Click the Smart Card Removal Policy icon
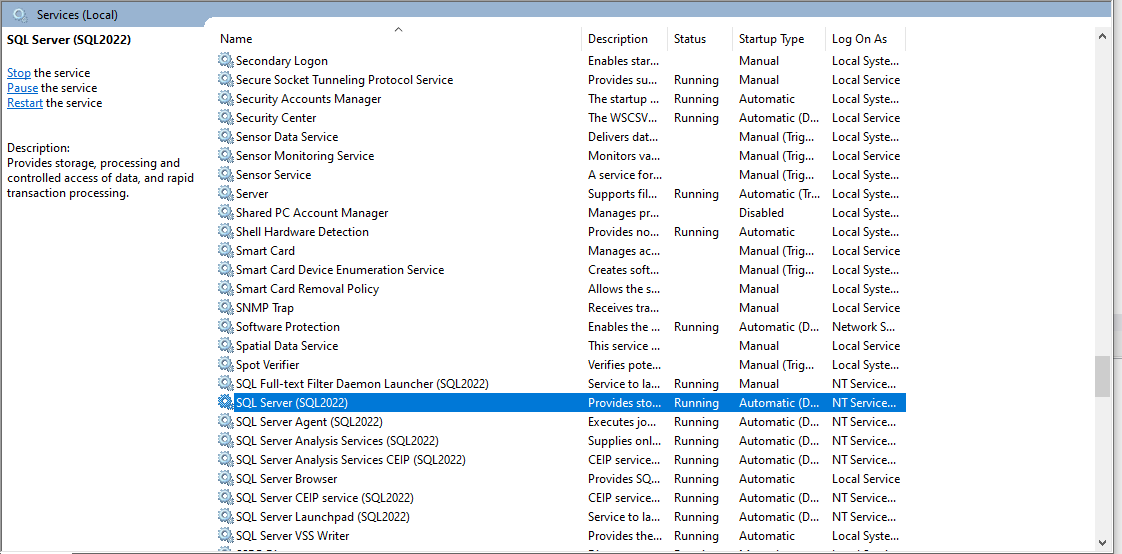 [x=225, y=288]
